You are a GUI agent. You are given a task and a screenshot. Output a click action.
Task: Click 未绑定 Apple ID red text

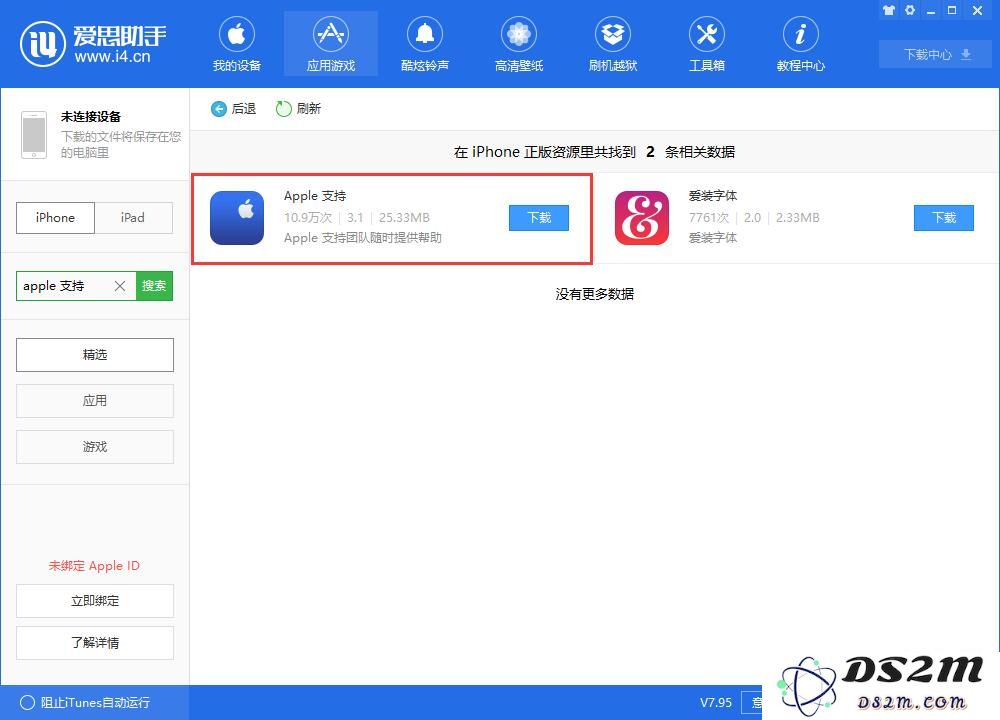tap(94, 566)
